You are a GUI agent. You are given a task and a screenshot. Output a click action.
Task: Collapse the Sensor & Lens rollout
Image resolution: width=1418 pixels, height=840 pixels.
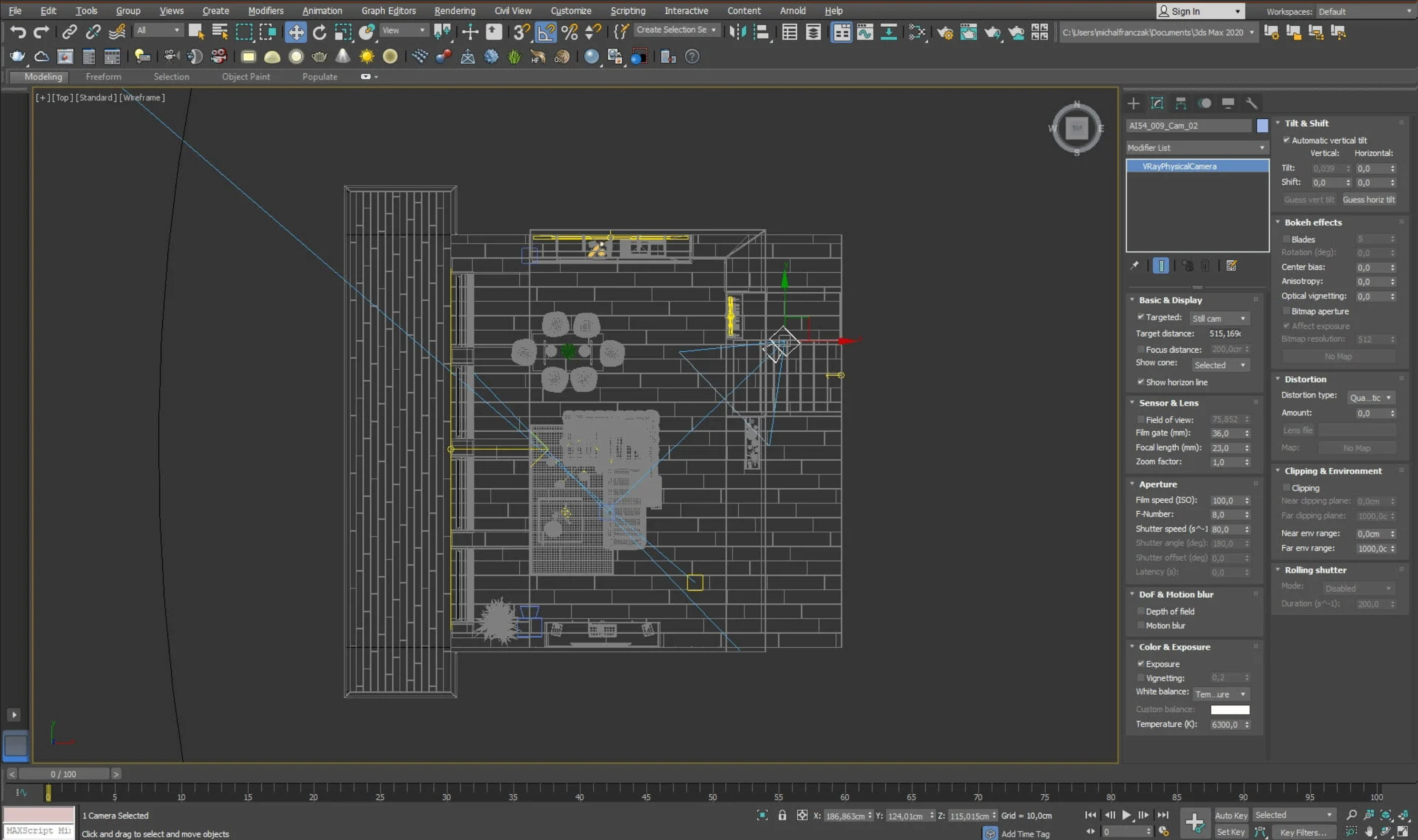click(1169, 403)
